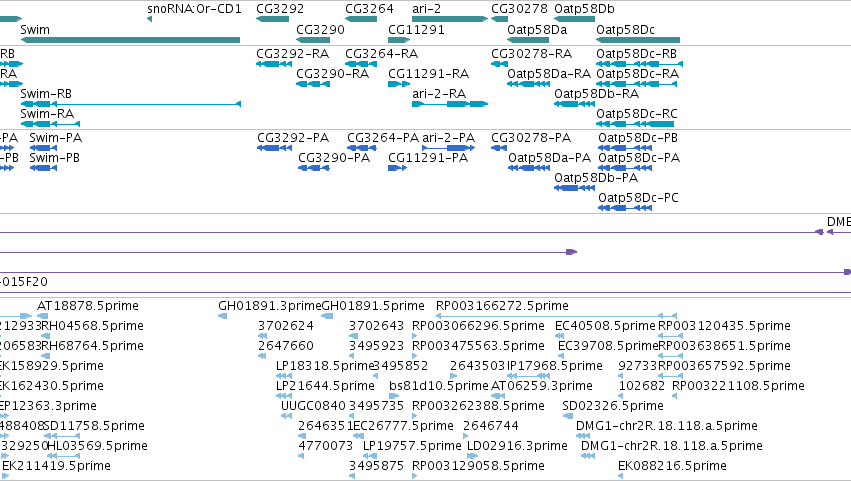Screen dimensions: 851x481
Task: Select EST RP003066296.5prime
Action: 415,336
